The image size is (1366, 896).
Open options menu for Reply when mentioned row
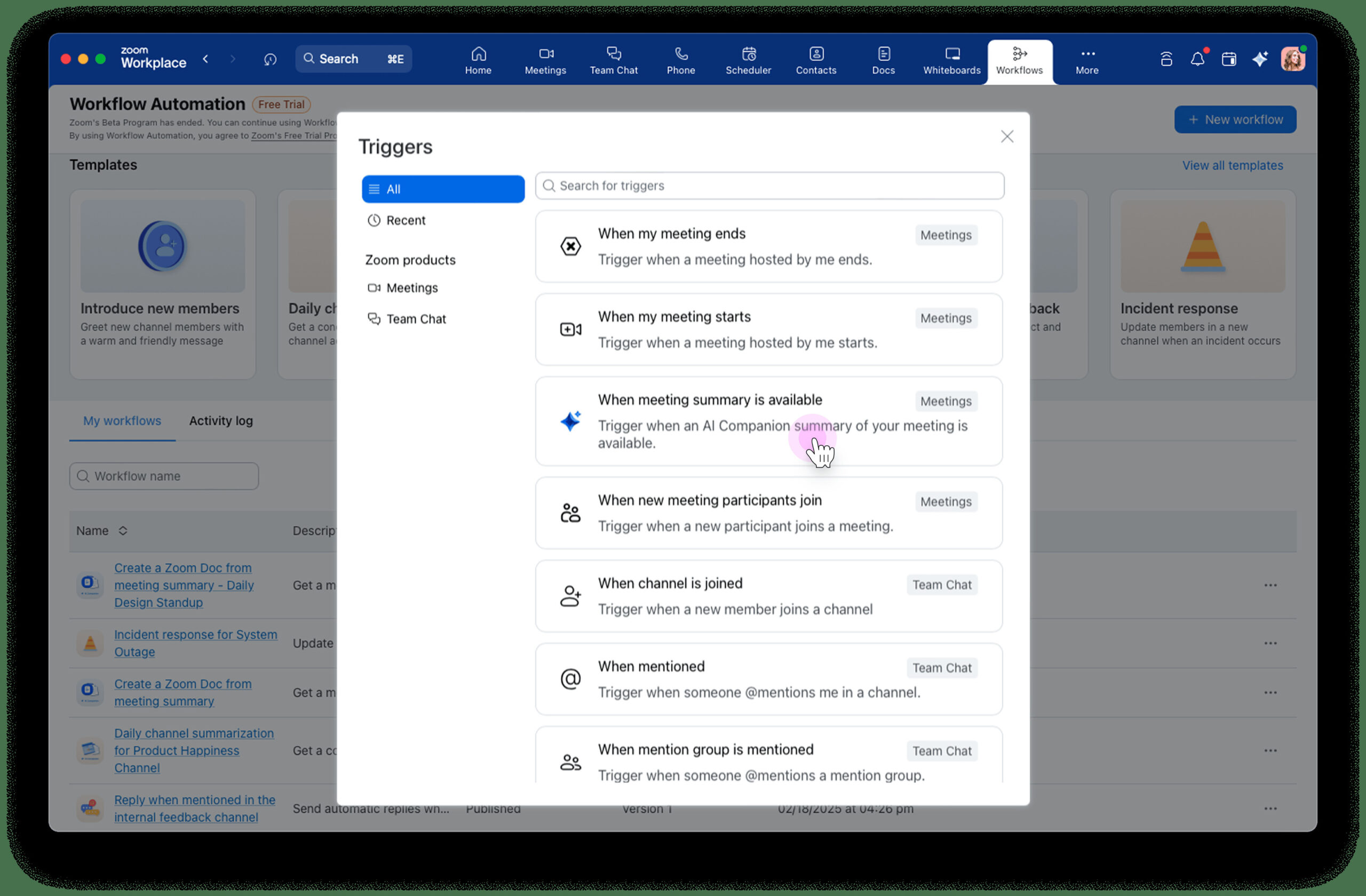coord(1270,808)
